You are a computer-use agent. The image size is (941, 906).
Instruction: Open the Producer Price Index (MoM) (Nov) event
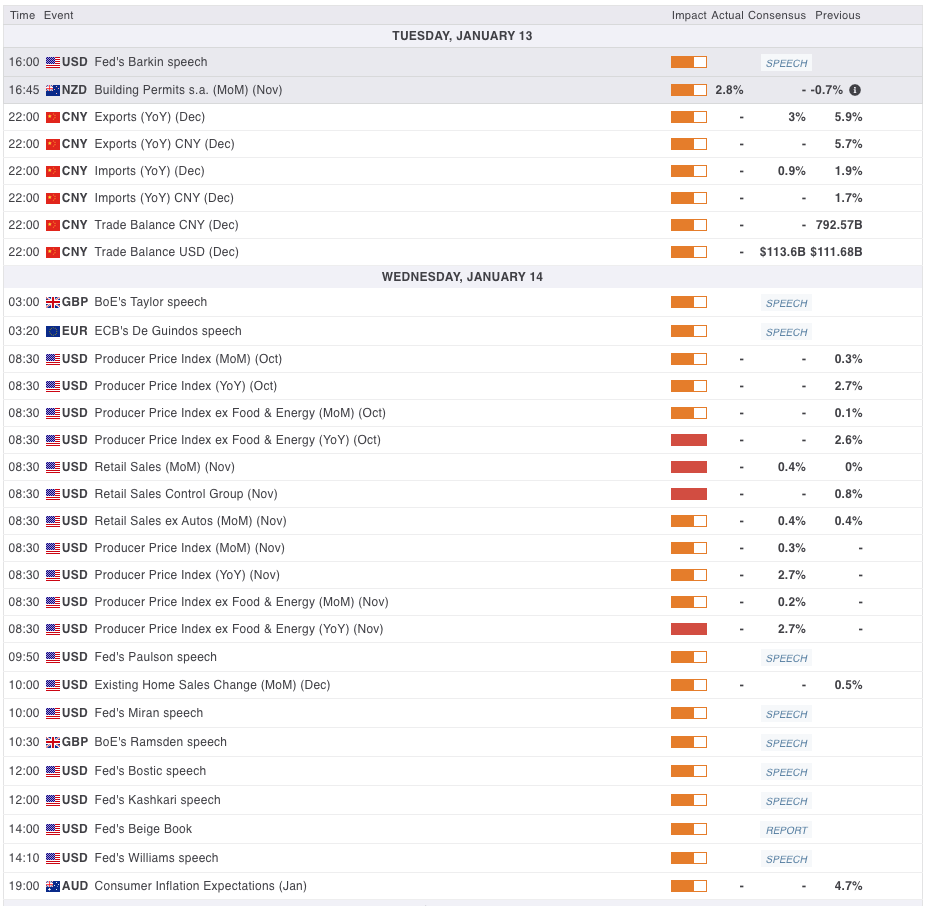190,548
